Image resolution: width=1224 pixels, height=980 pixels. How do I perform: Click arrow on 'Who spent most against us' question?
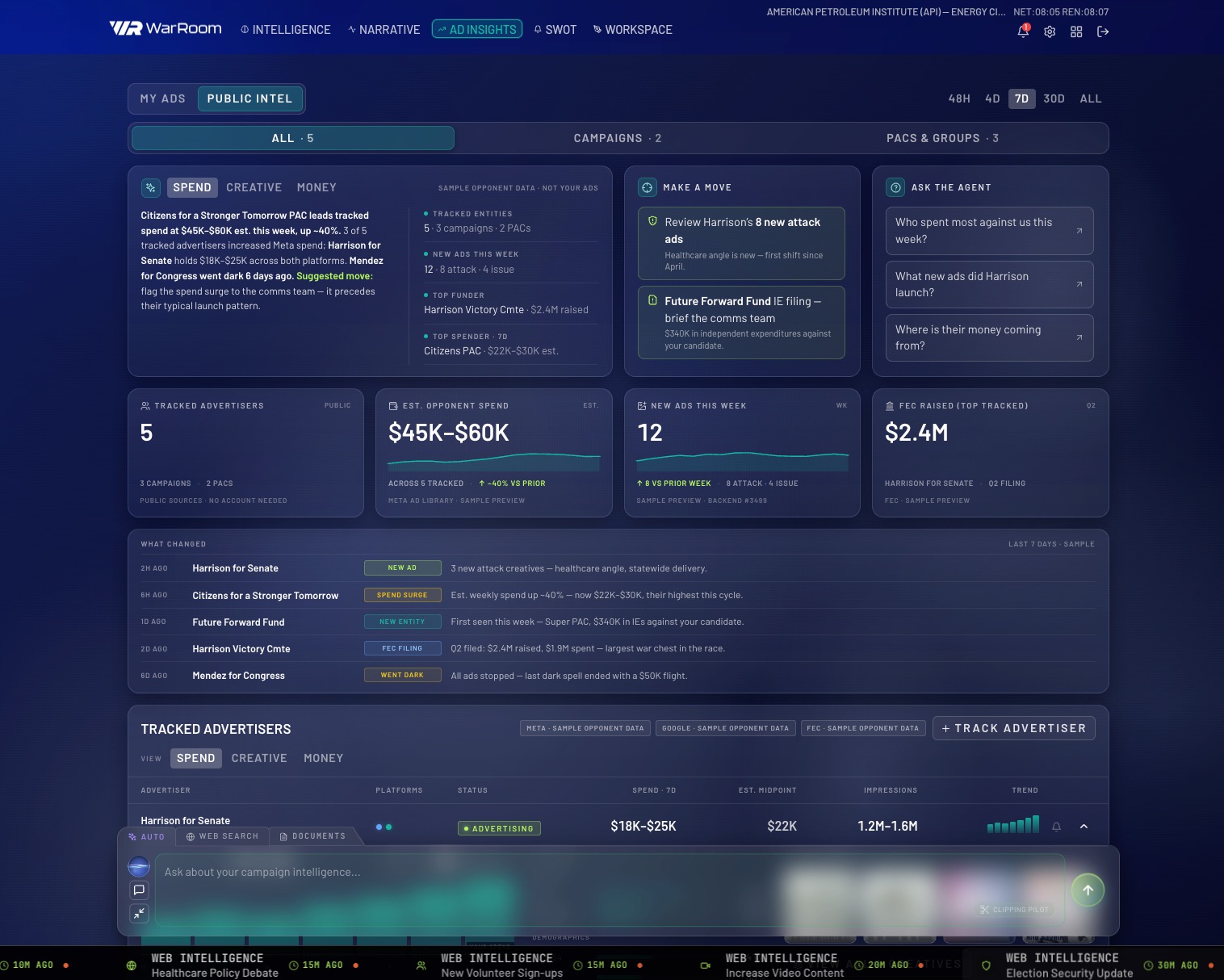pyautogui.click(x=1079, y=231)
